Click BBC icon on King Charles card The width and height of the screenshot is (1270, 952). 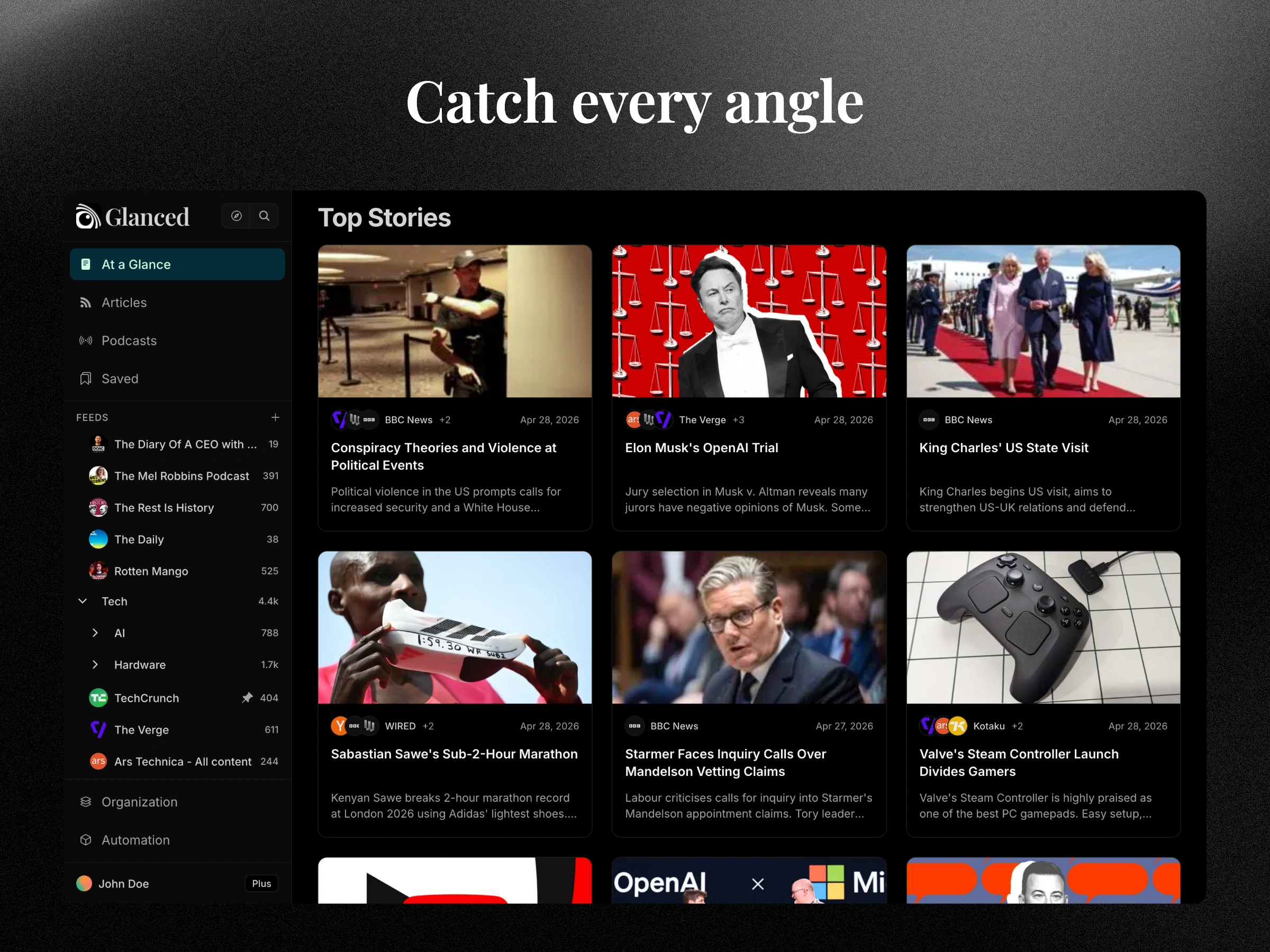(929, 419)
